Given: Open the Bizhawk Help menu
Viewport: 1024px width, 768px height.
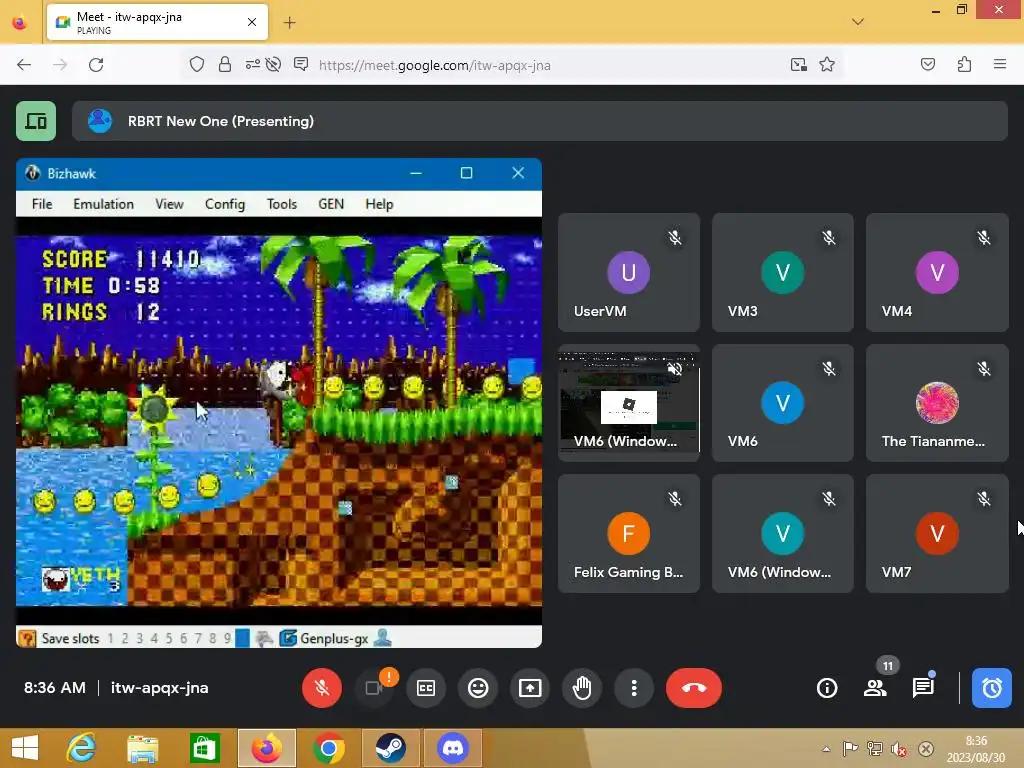Looking at the screenshot, I should (x=379, y=204).
